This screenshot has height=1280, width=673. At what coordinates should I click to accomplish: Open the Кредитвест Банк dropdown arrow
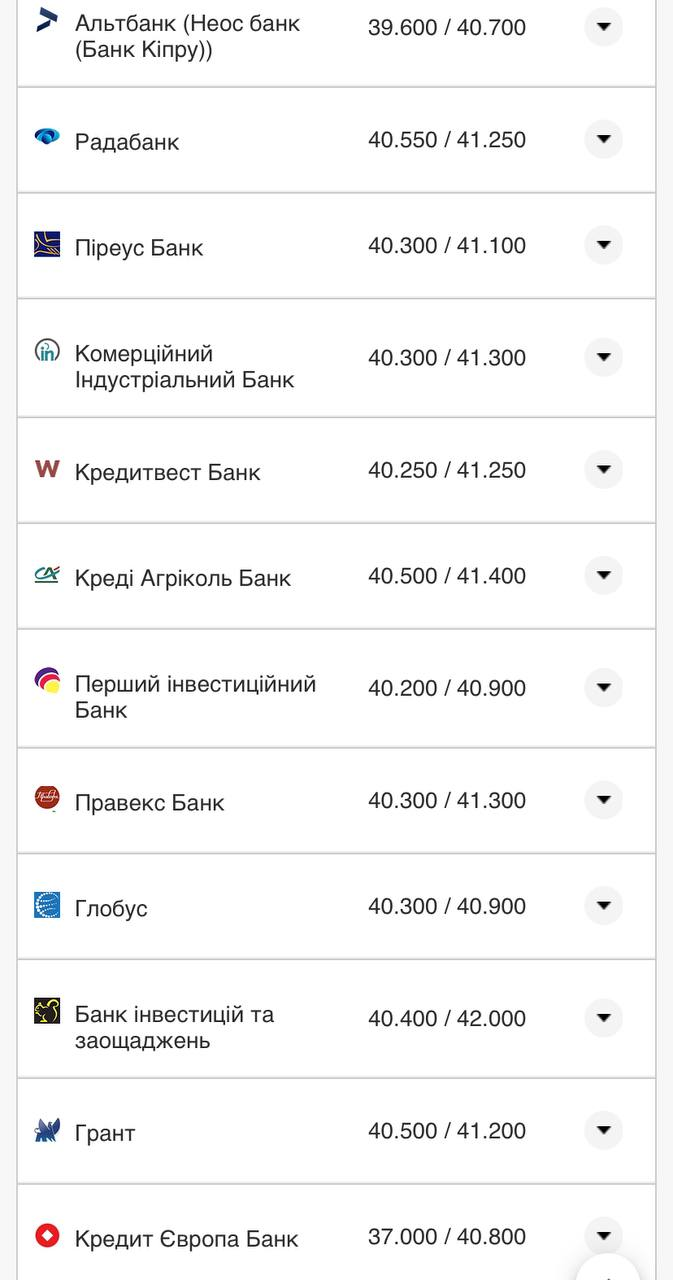603,470
